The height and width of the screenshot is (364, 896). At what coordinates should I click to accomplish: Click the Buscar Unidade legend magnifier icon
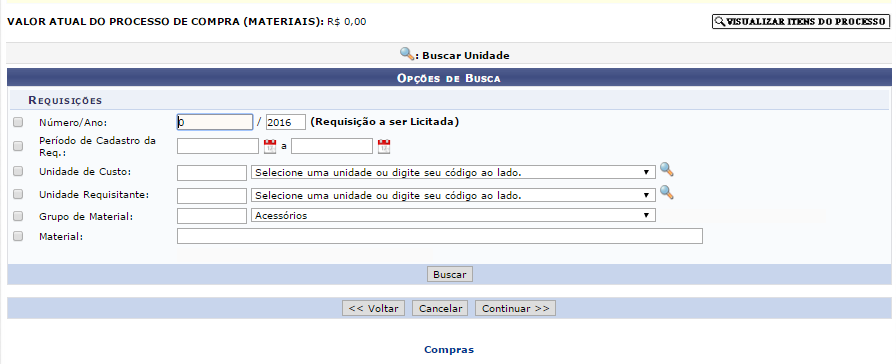tap(407, 54)
